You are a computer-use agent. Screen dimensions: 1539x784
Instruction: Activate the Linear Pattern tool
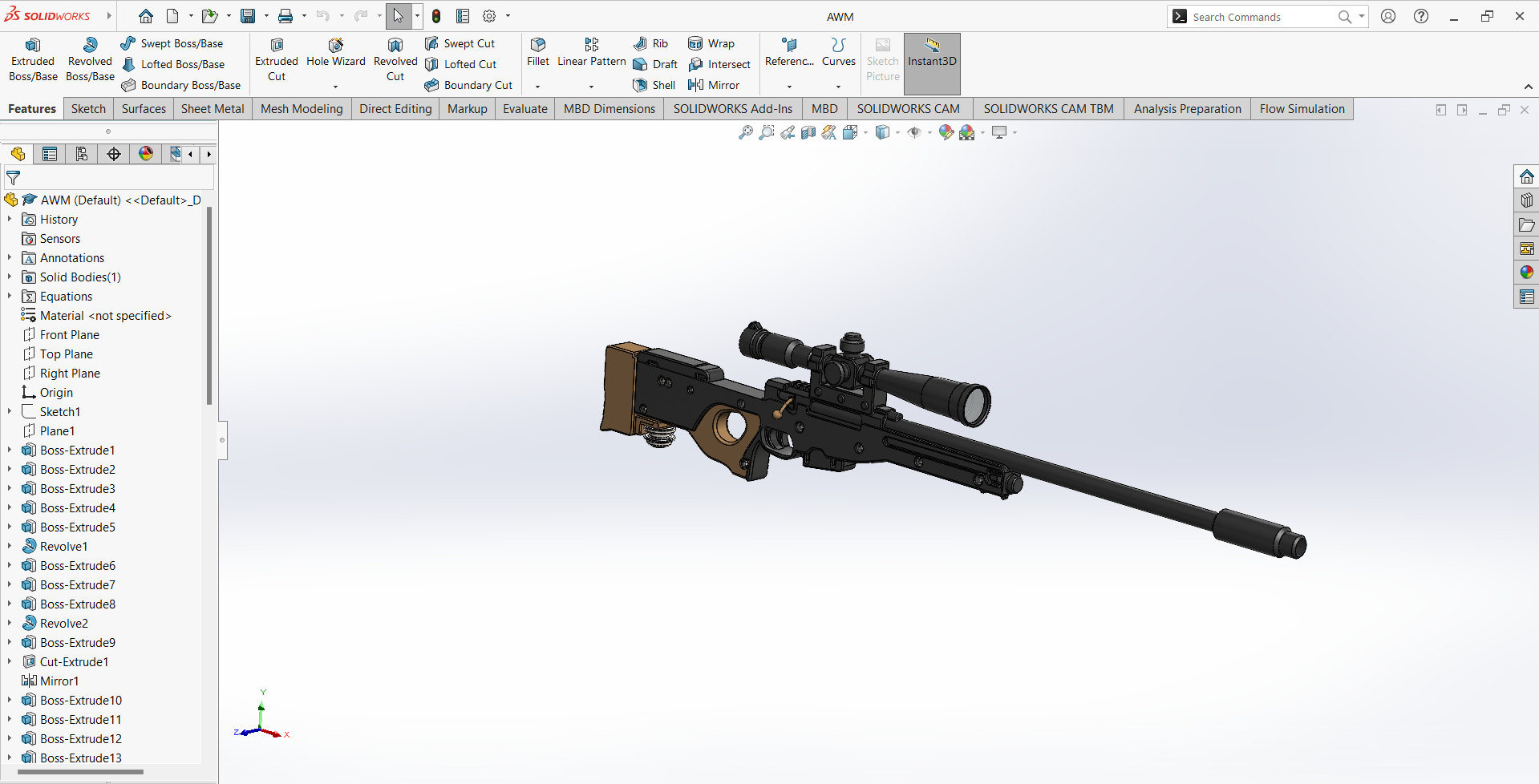pyautogui.click(x=592, y=53)
